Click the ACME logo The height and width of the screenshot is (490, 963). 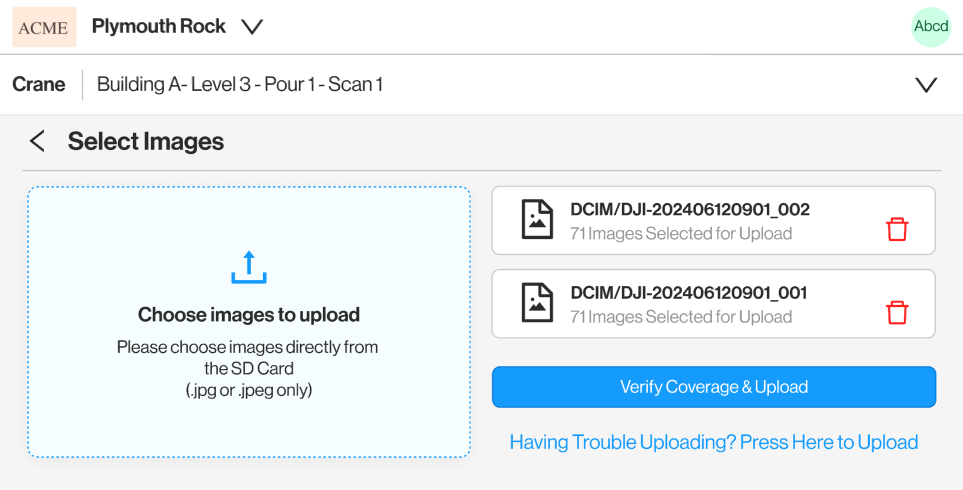click(43, 27)
